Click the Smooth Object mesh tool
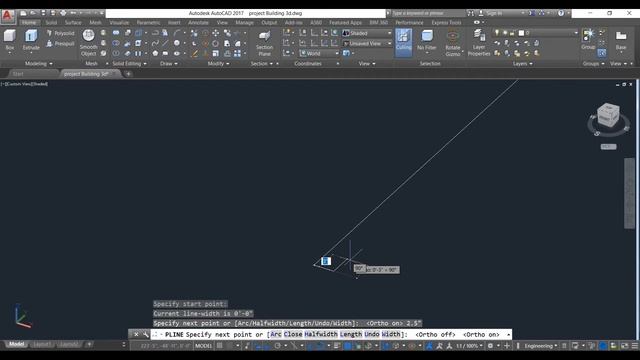The width and height of the screenshot is (640, 360). click(88, 42)
